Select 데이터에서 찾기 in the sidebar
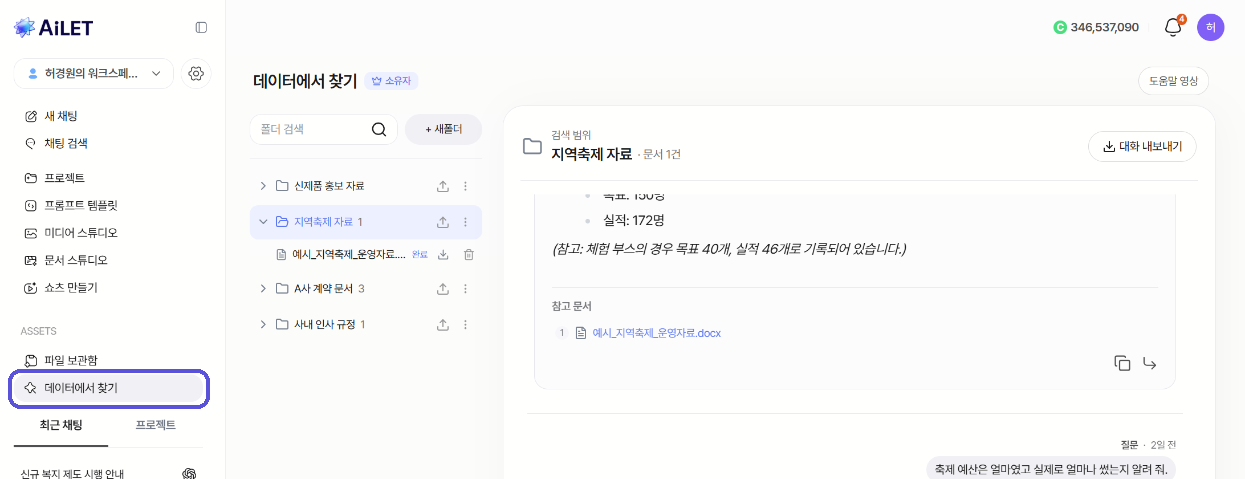Image resolution: width=1245 pixels, height=479 pixels. [x=109, y=388]
